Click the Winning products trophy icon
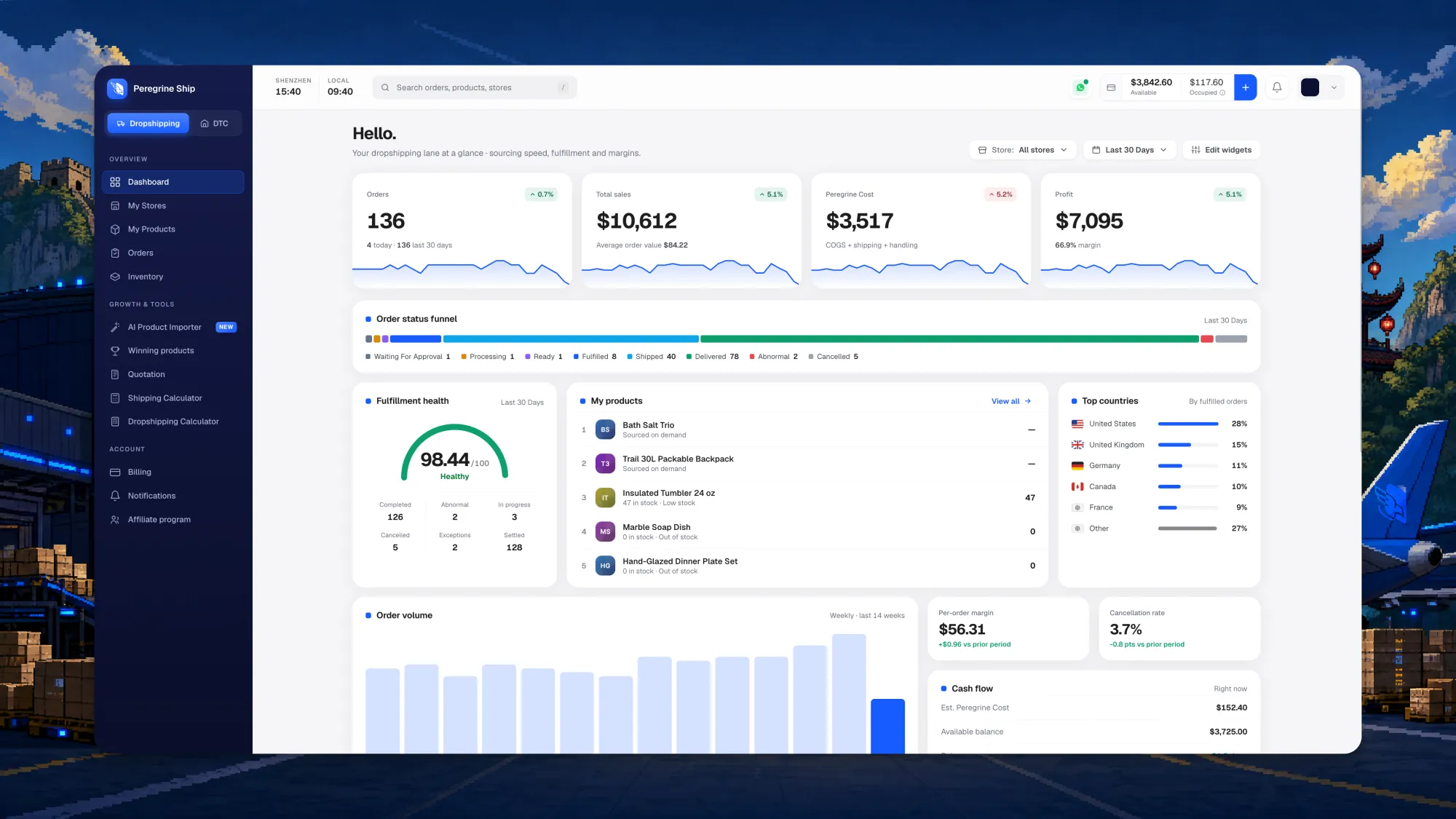This screenshot has height=819, width=1456. coord(115,351)
